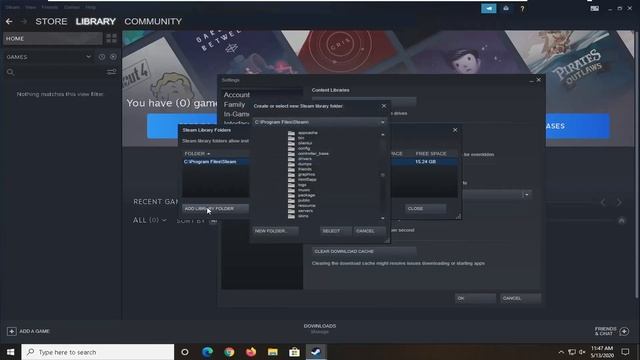Open the dropdown arrow in Settings downloads panel
Image resolution: width=640 pixels, height=360 pixels.
tap(527, 195)
